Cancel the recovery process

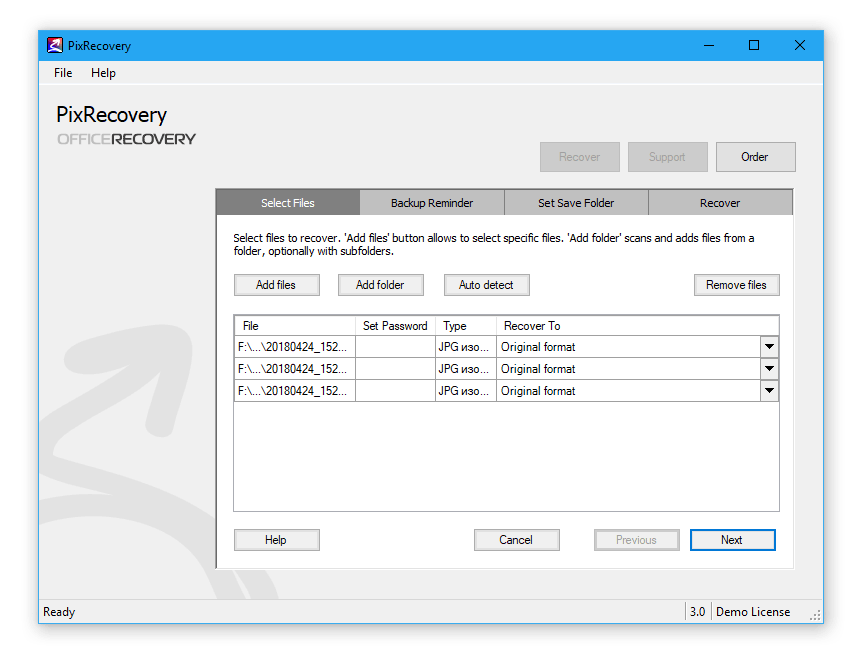click(516, 539)
